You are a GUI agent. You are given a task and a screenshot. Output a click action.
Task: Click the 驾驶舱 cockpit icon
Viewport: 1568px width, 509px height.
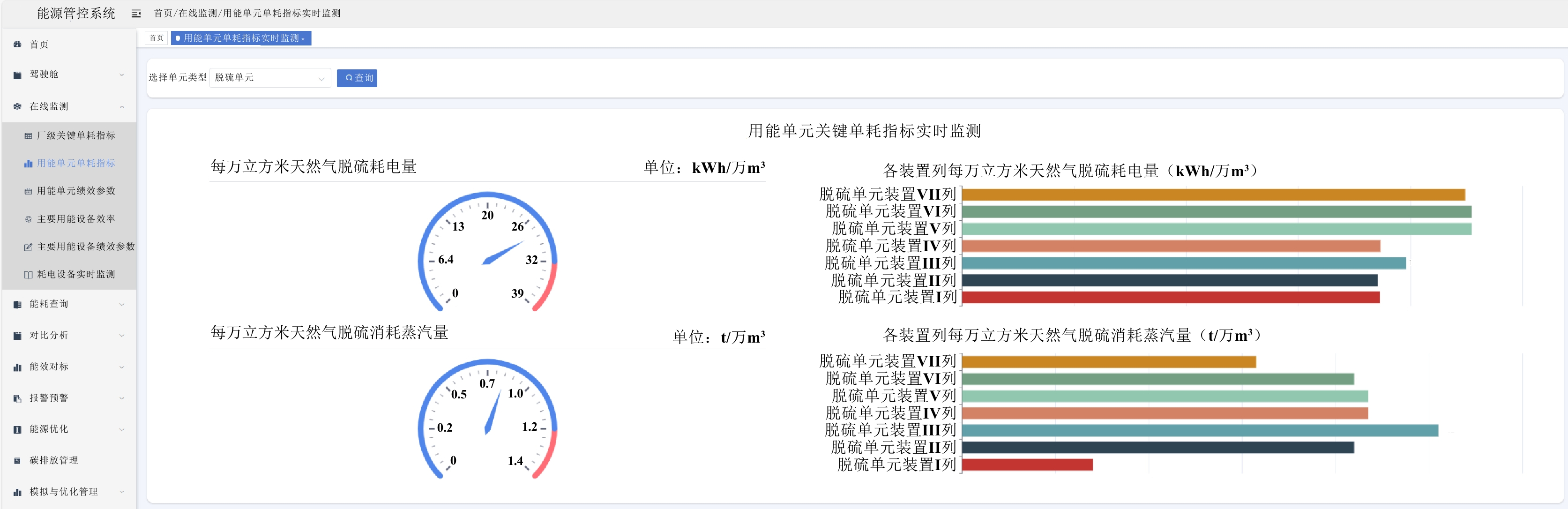(17, 75)
